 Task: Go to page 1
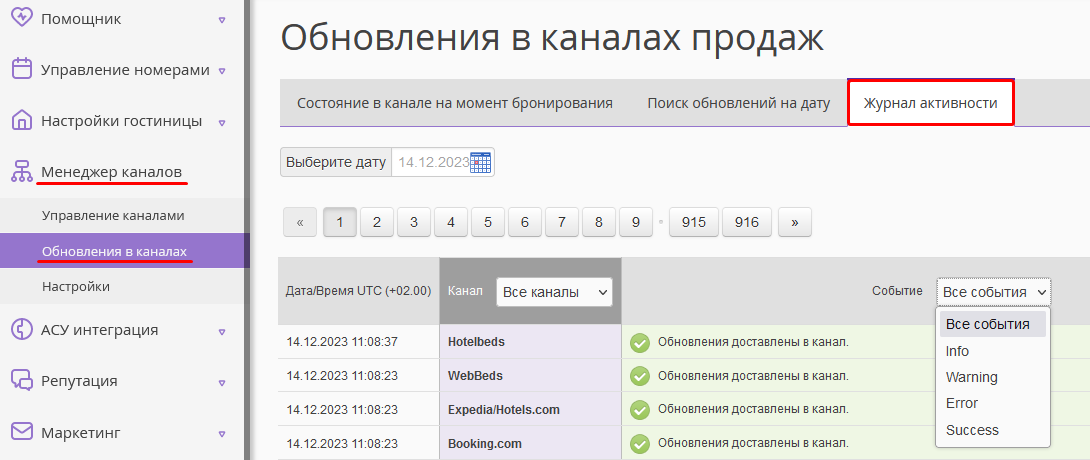tap(340, 222)
